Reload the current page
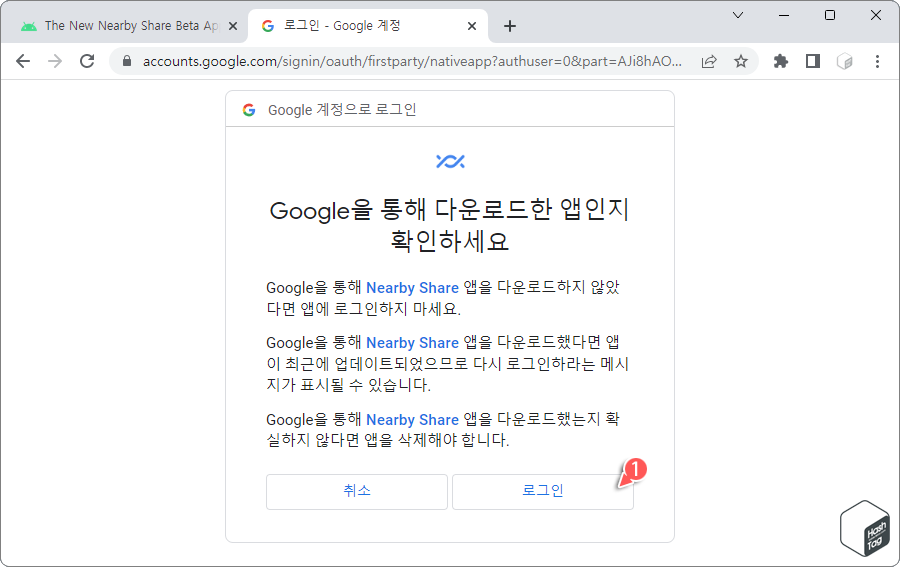The image size is (900, 567). tap(87, 61)
